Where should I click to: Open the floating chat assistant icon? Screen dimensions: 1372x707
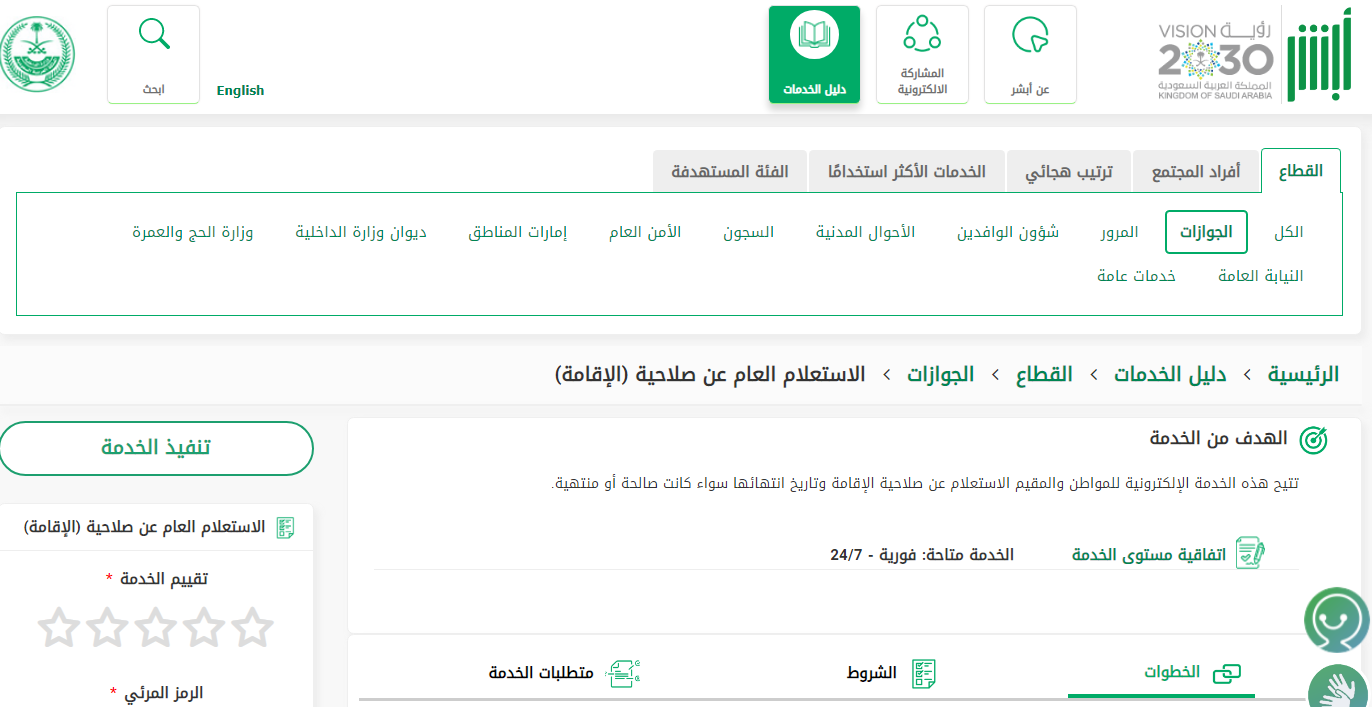pos(1337,620)
